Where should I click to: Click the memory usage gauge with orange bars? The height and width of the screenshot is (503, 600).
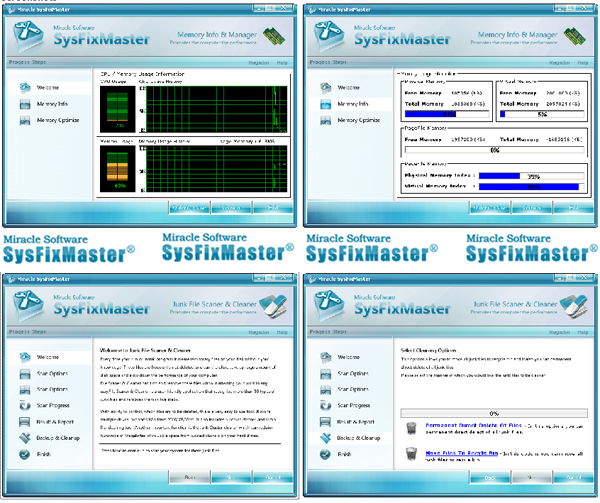coord(117,169)
